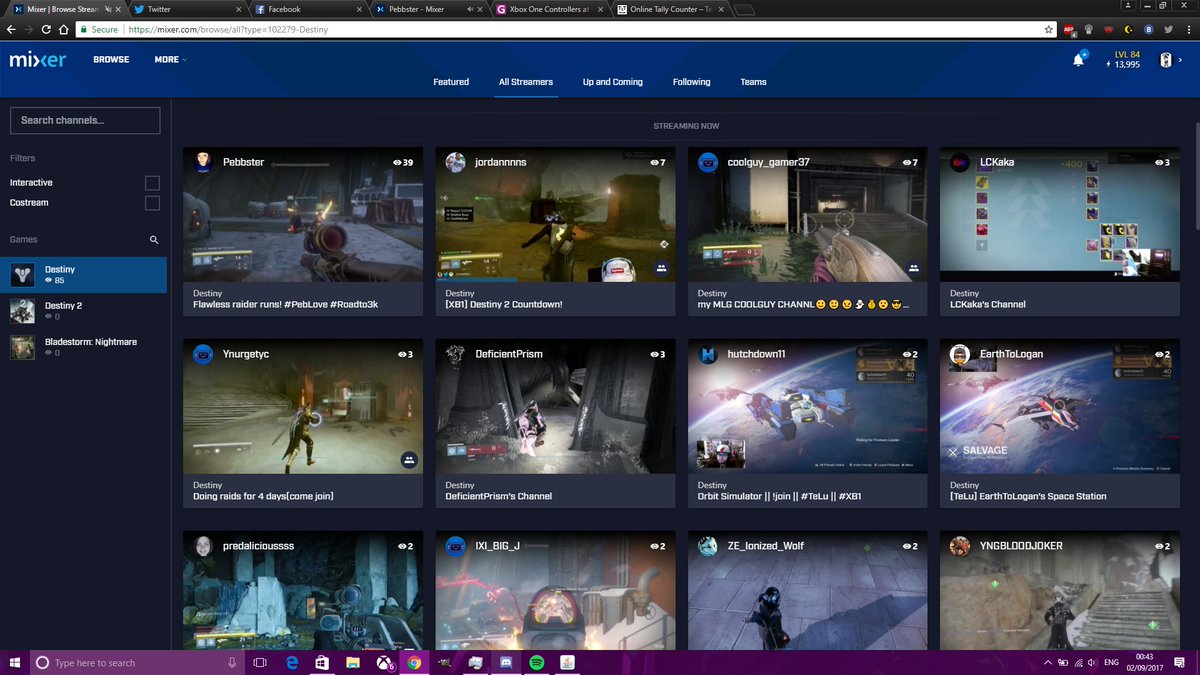Click EarthToLogan profile avatar
The image size is (1200, 675).
coord(959,354)
